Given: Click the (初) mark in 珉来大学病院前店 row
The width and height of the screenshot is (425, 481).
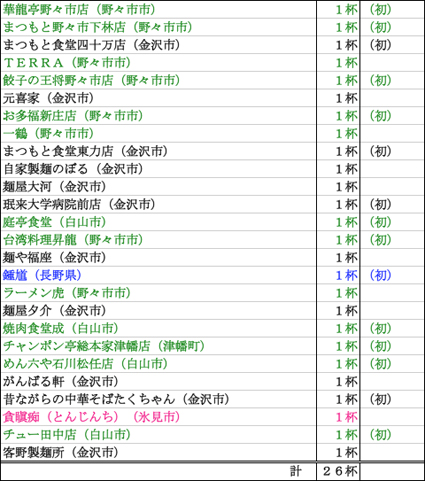Looking at the screenshot, I should click(380, 204).
